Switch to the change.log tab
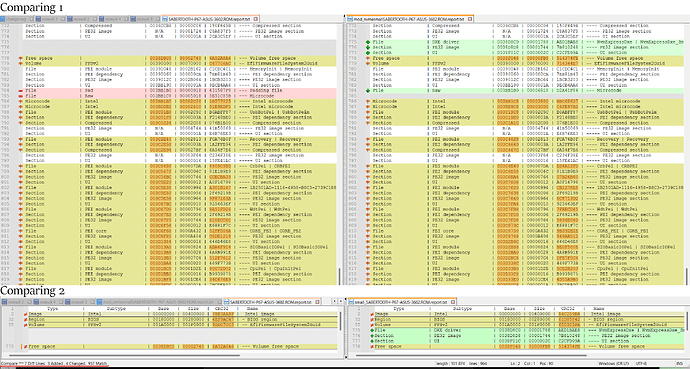The height and width of the screenshot is (369, 690). 17,19
